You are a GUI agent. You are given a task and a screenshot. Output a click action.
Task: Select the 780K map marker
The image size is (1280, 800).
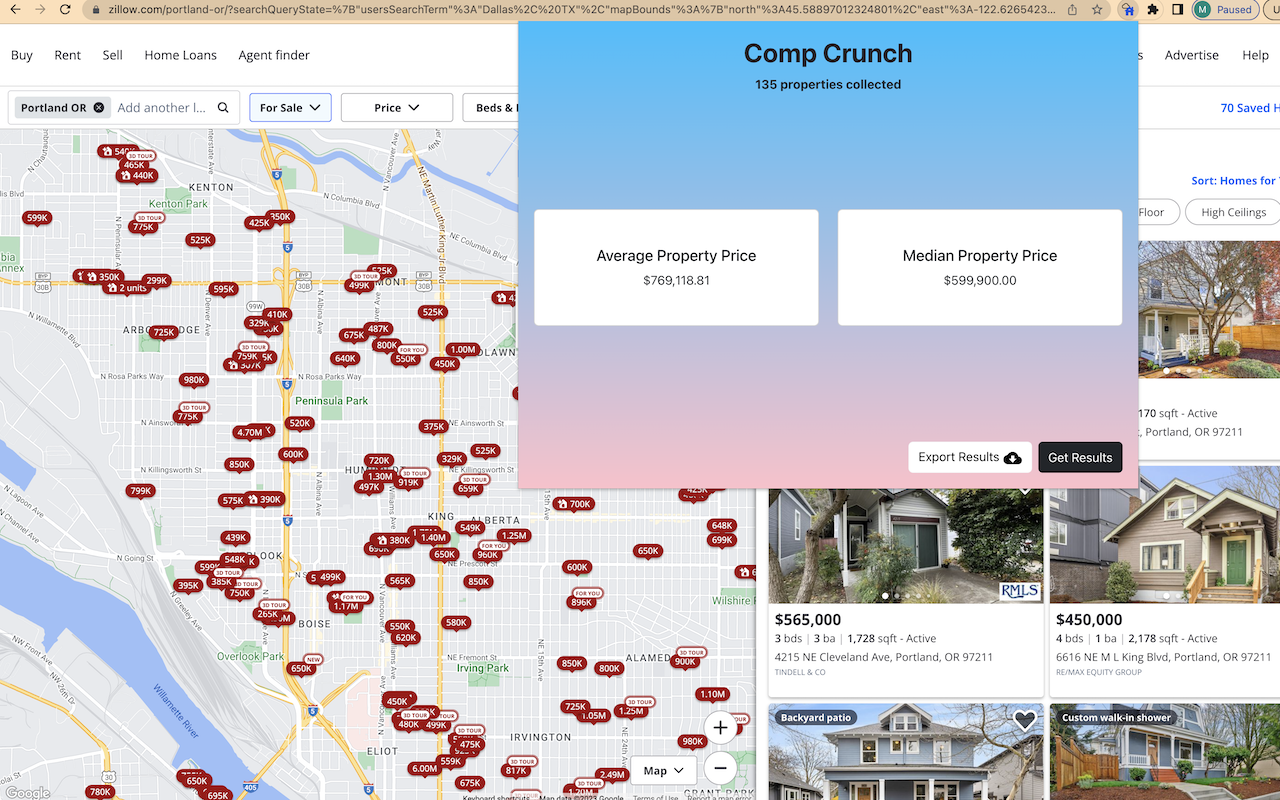pos(100,792)
